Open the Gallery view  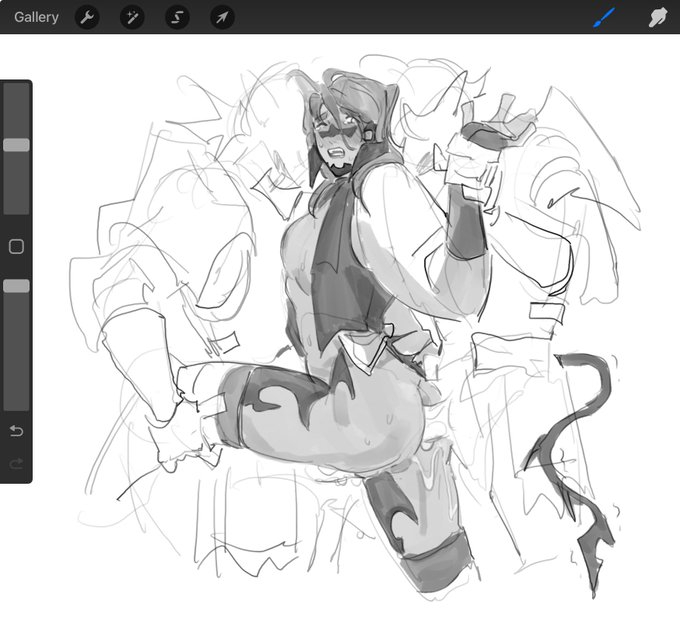tap(36, 17)
